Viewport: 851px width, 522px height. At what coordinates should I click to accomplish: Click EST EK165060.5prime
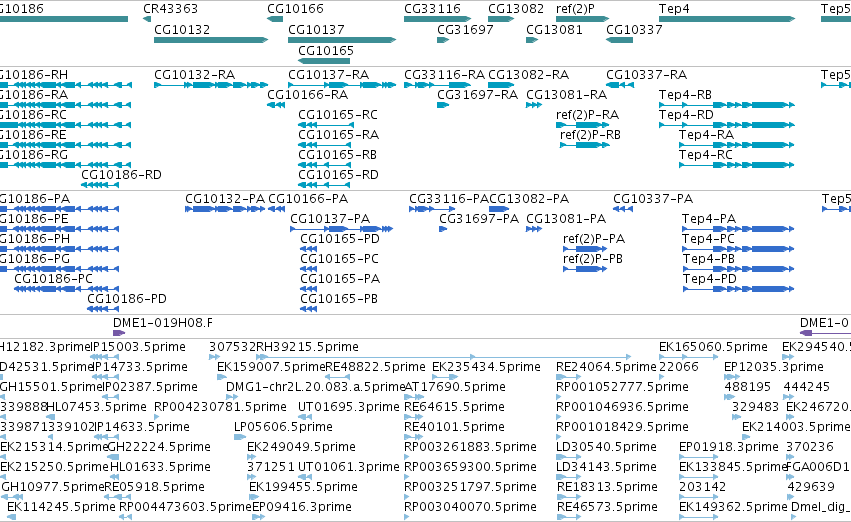[687, 357]
